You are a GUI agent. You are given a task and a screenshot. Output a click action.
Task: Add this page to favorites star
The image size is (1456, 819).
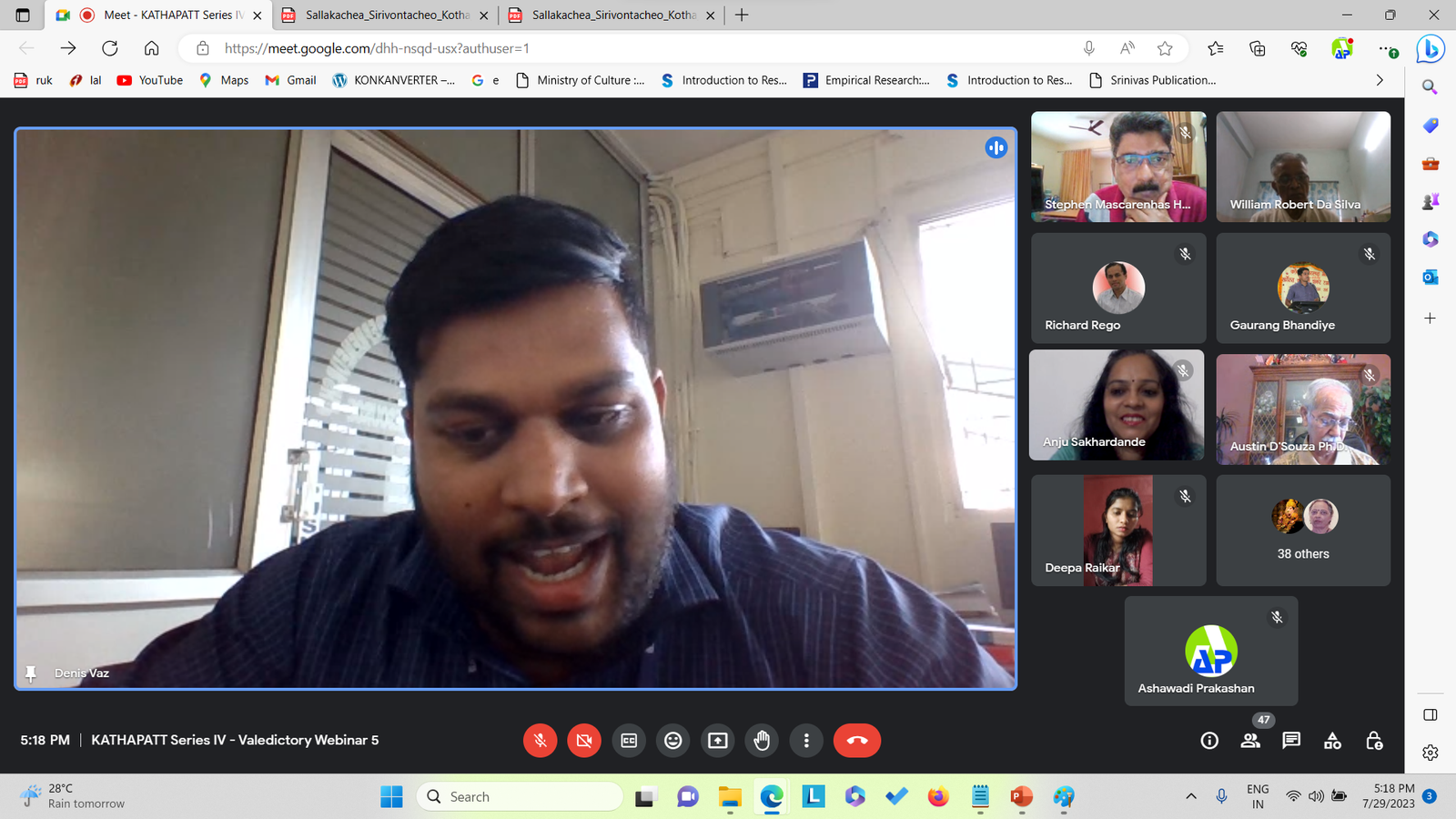click(x=1165, y=48)
